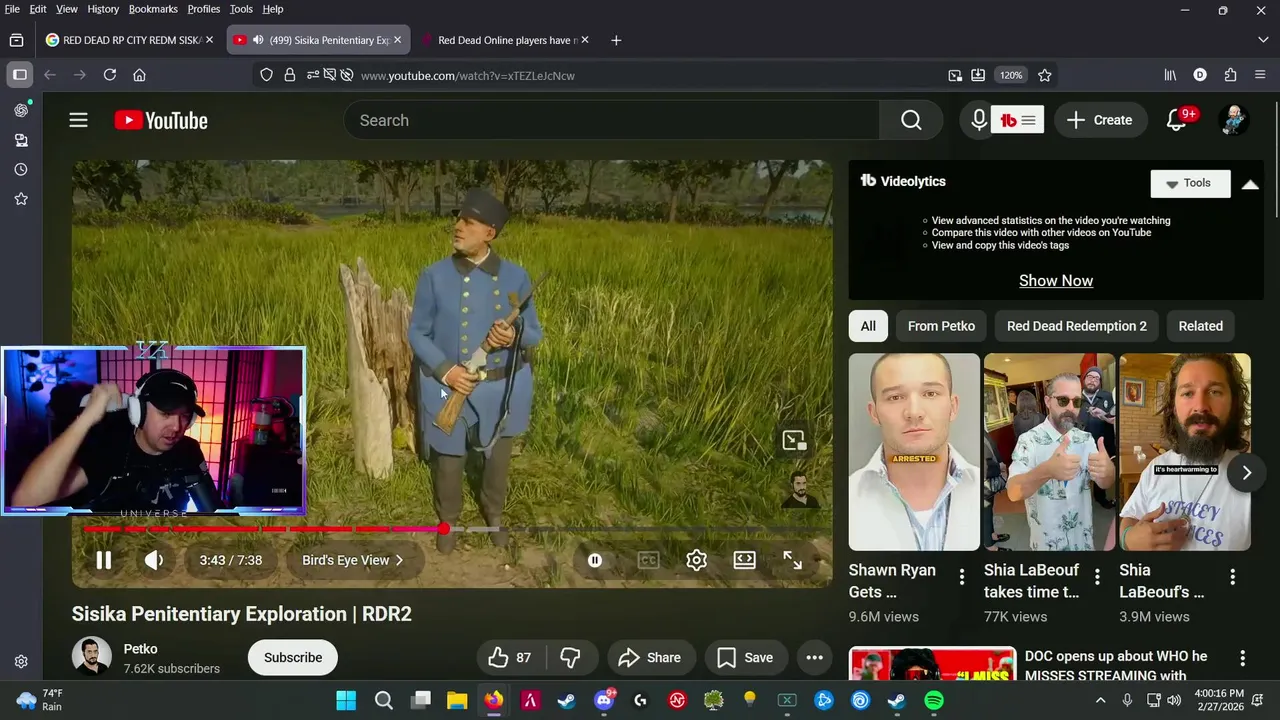
Task: Open the sidebar AI chatbot icon
Action: tap(21, 110)
